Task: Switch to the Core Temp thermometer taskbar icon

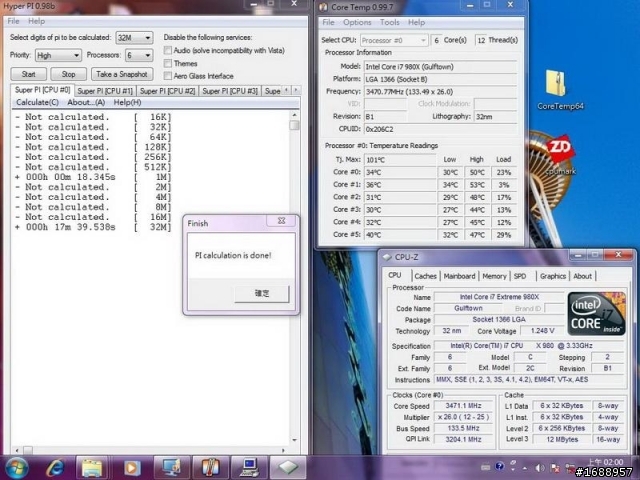Action: (210, 468)
